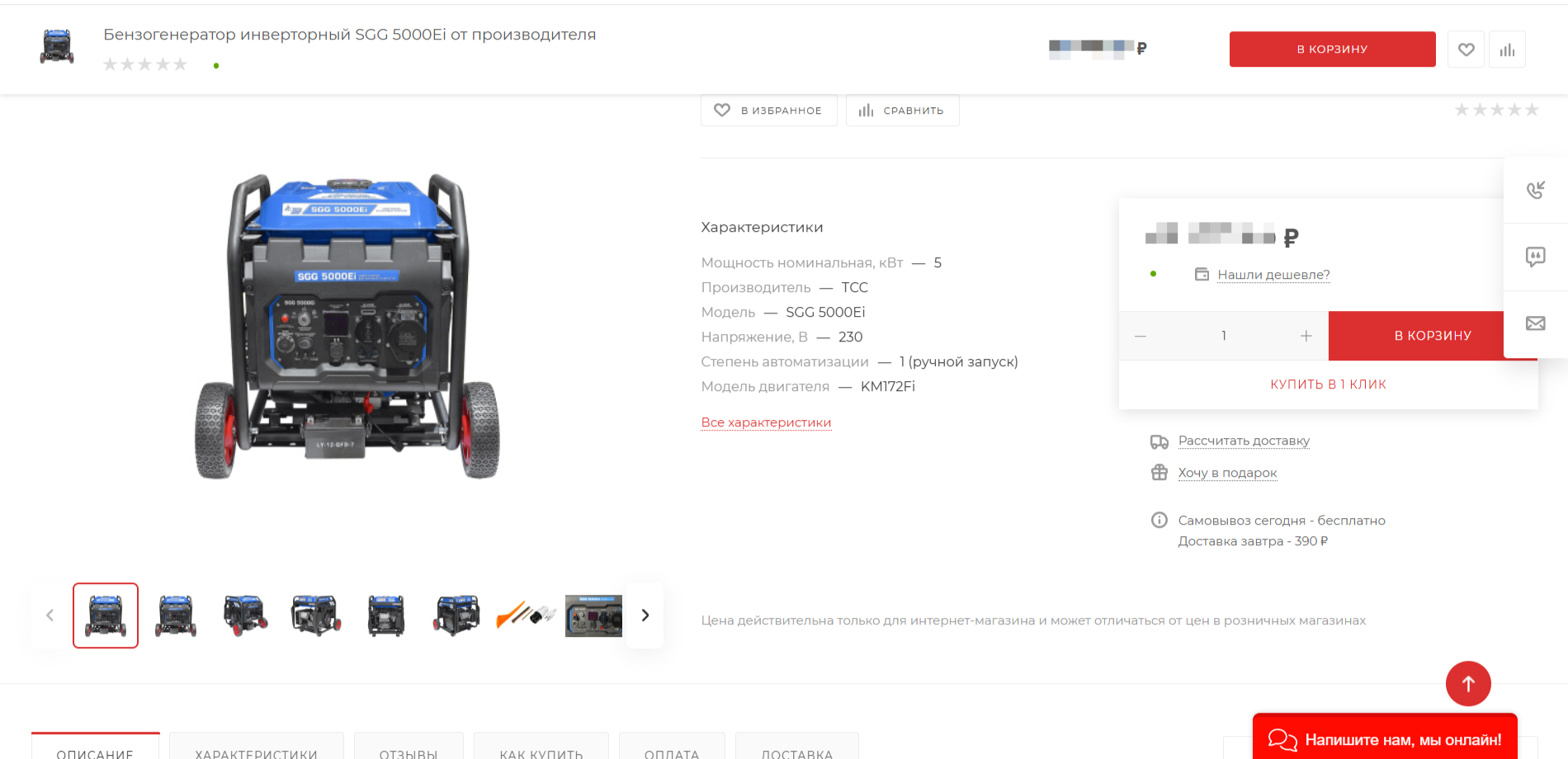Click the envelope mail icon on sidebar
The width and height of the screenshot is (1568, 759).
click(x=1535, y=323)
